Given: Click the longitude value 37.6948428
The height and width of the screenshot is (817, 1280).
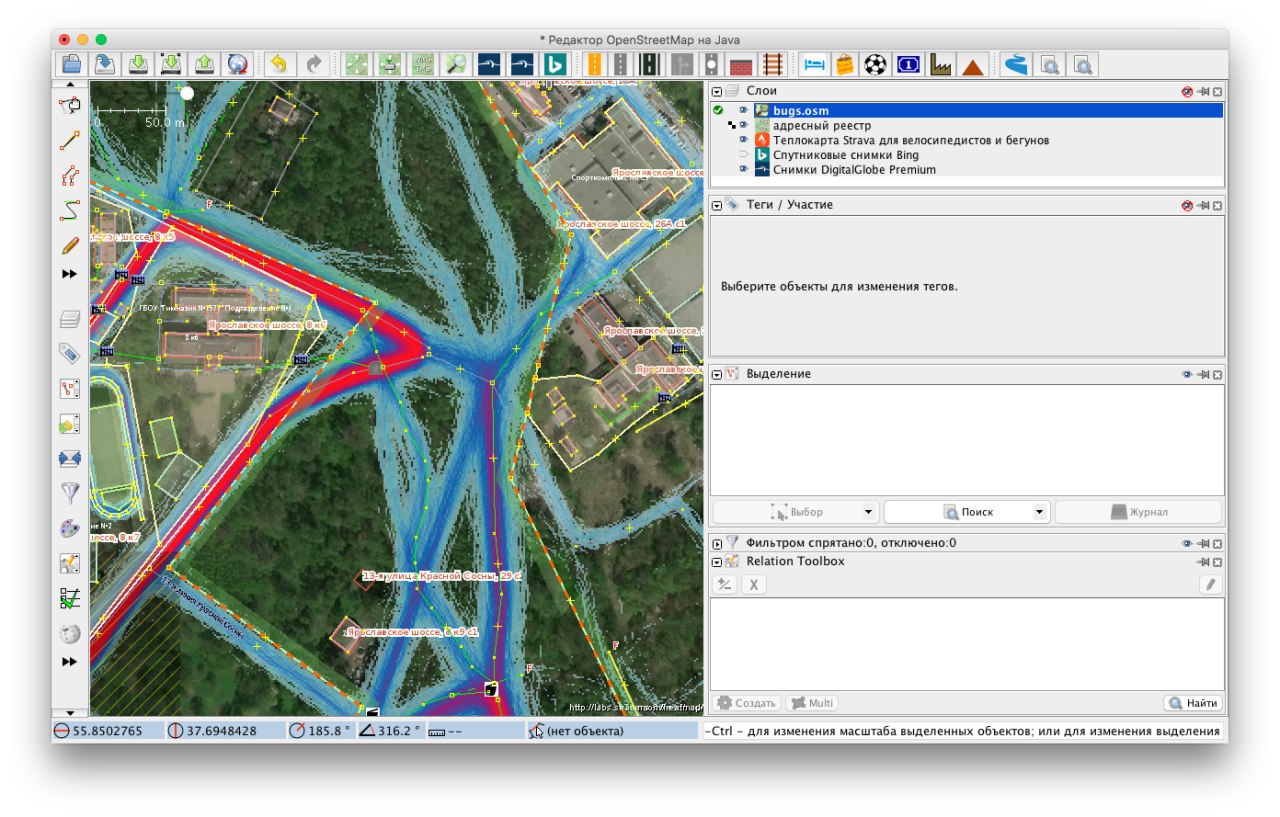Looking at the screenshot, I should (x=222, y=731).
